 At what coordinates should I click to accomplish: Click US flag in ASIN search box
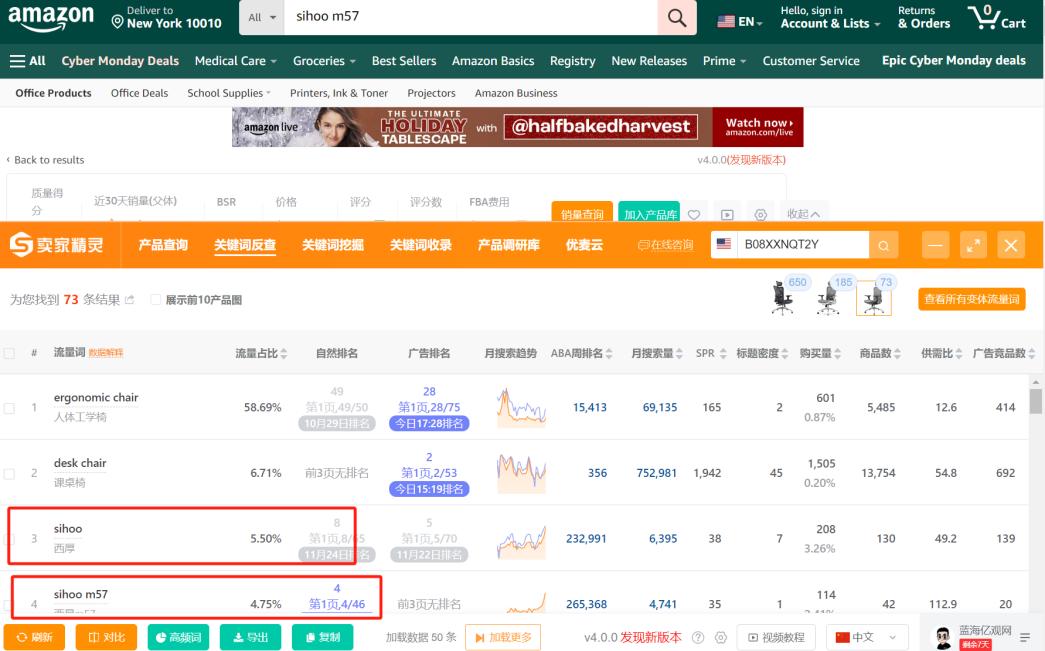click(x=724, y=244)
